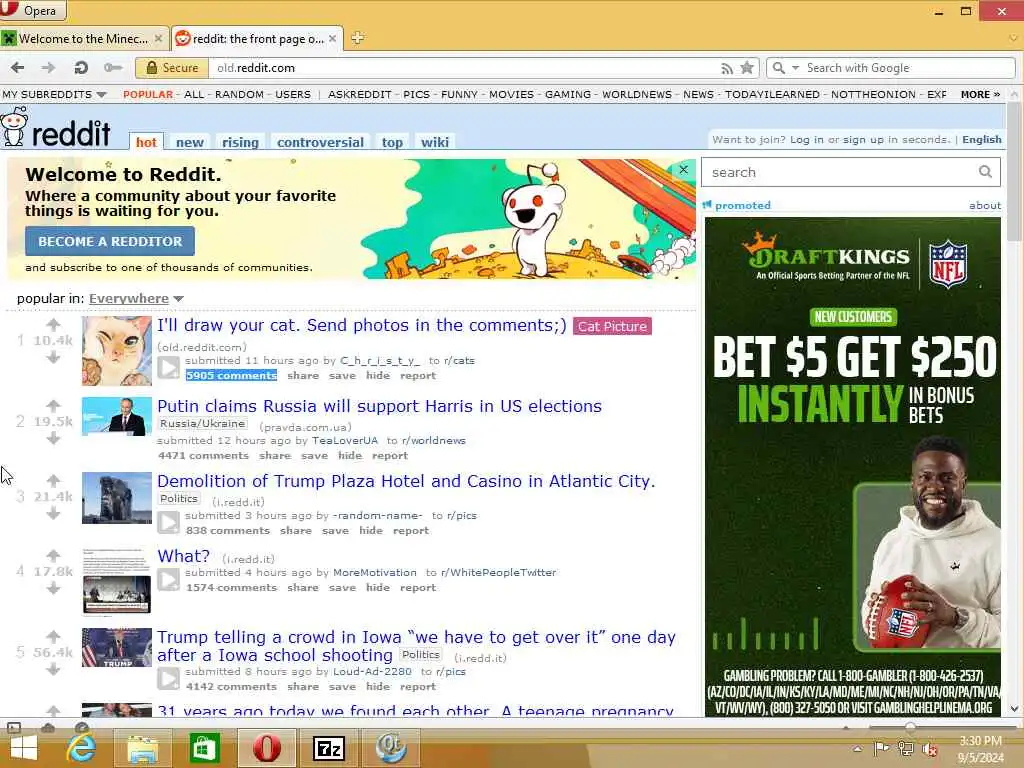The height and width of the screenshot is (768, 1024).
Task: Adjust the zoom slider in the status bar
Action: point(910,726)
